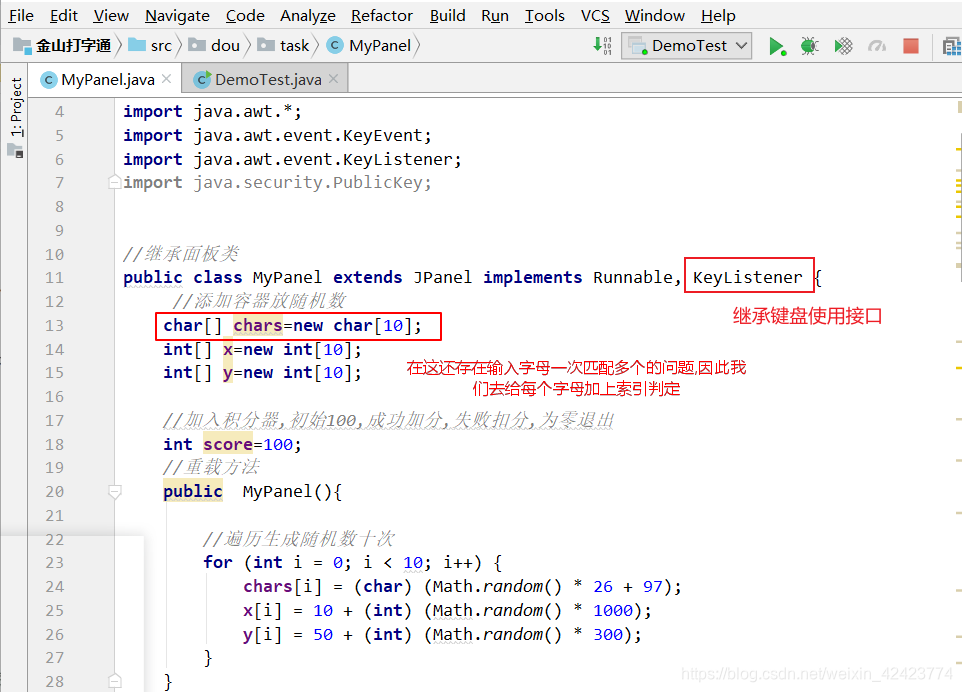Click the profiler gauge icon
Viewport: 962px width, 692px height.
877,46
